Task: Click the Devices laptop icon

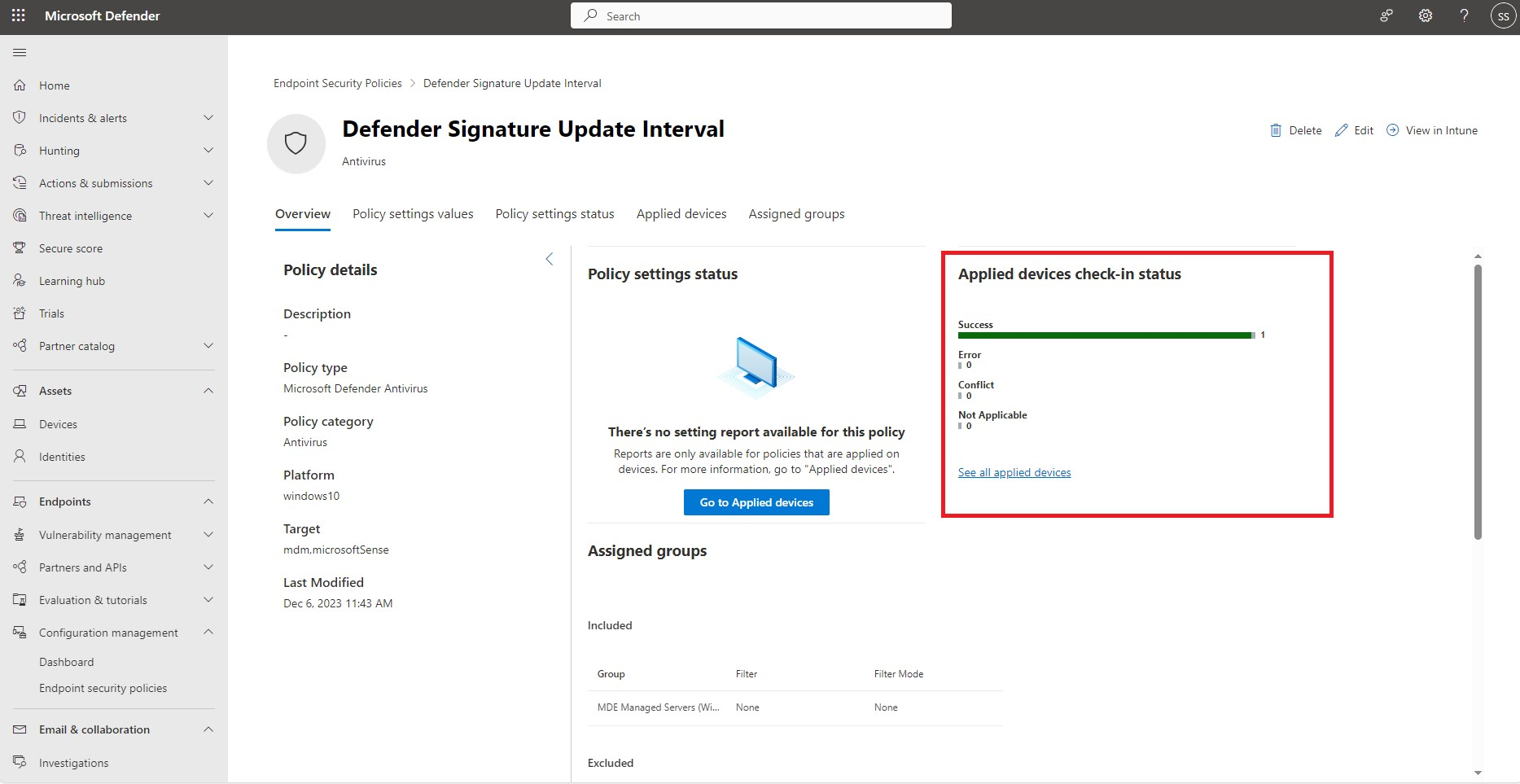Action: click(20, 424)
